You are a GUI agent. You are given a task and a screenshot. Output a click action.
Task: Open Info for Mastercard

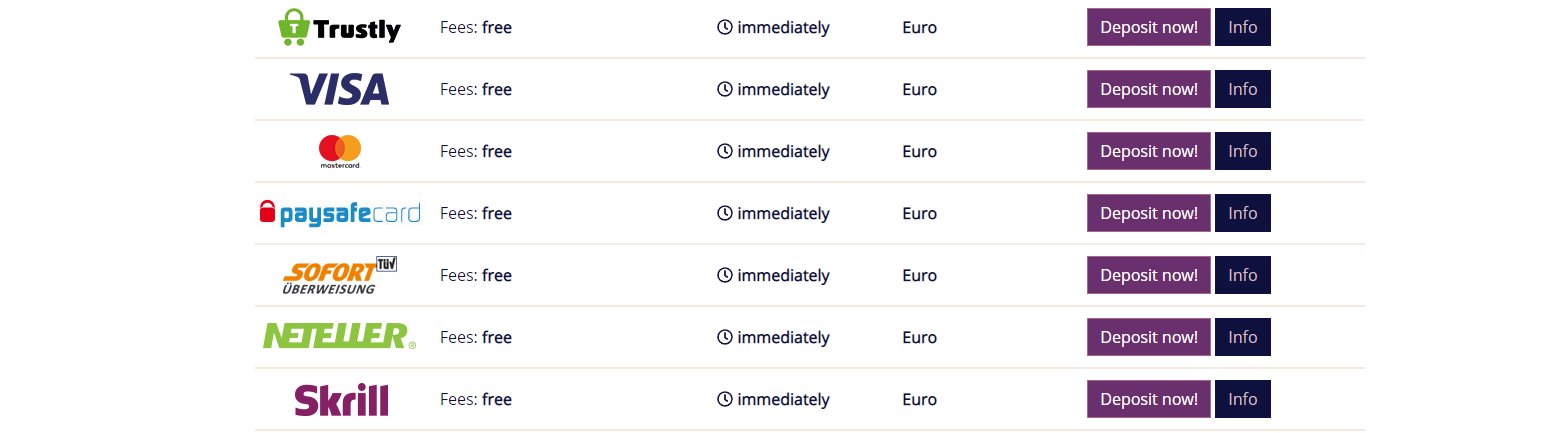coord(1243,151)
